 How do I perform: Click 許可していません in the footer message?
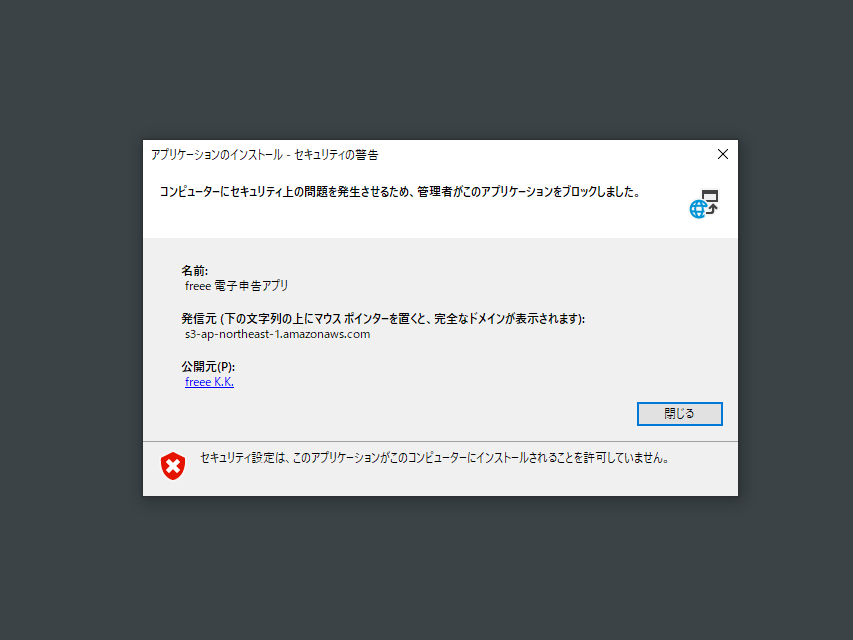626,458
